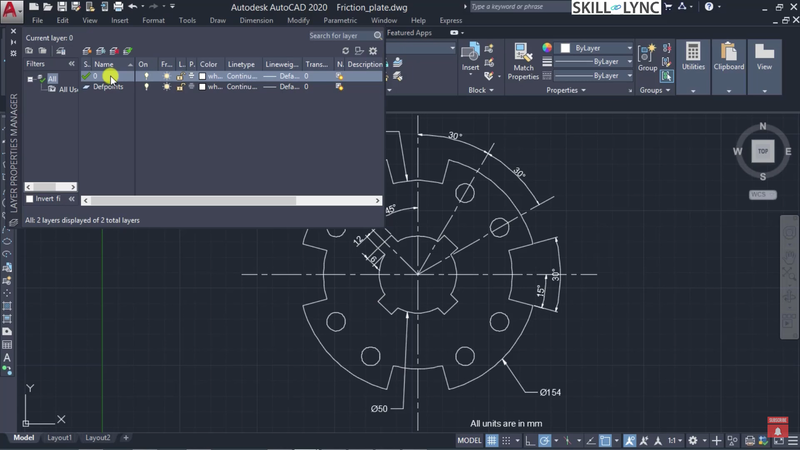Click the color swatch of layer 0
The width and height of the screenshot is (800, 450).
coord(202,76)
